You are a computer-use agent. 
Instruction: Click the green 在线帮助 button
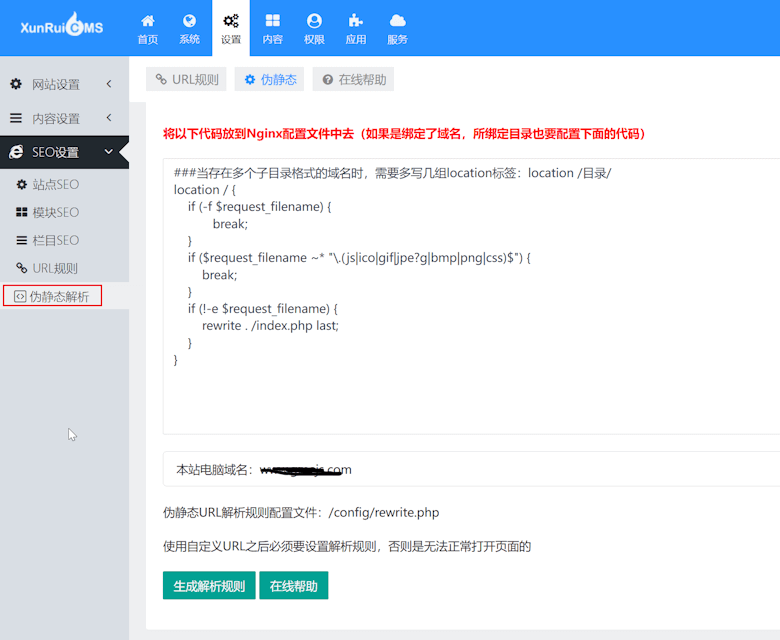click(293, 586)
